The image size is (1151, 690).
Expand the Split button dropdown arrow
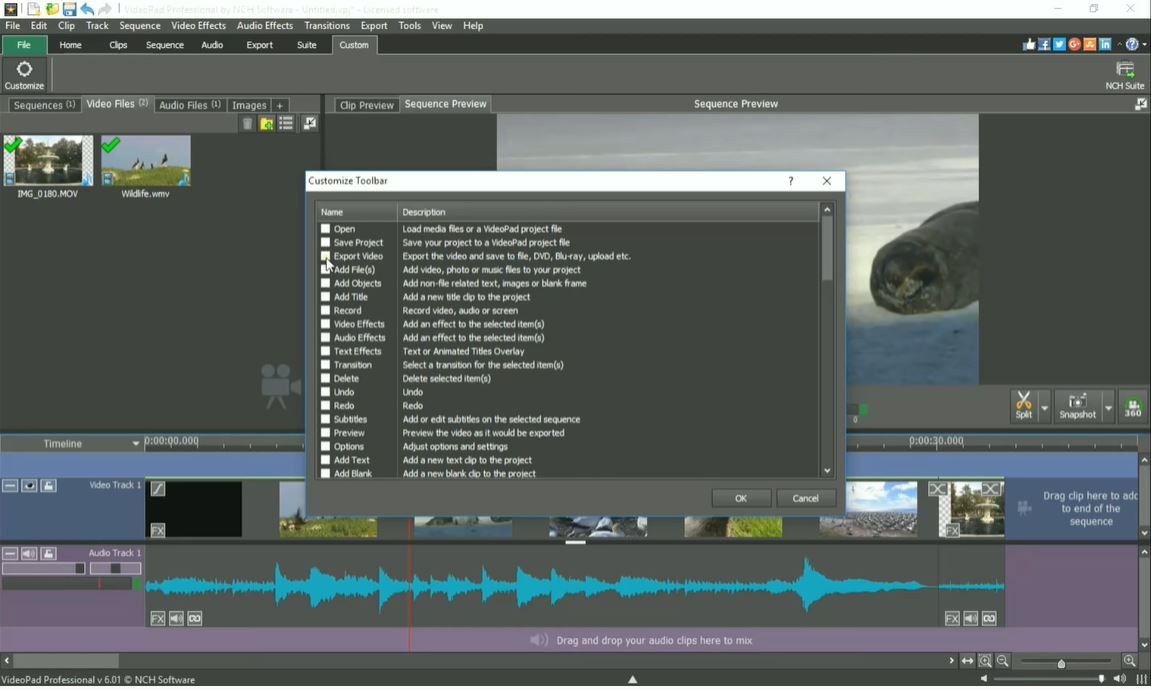coord(1044,408)
